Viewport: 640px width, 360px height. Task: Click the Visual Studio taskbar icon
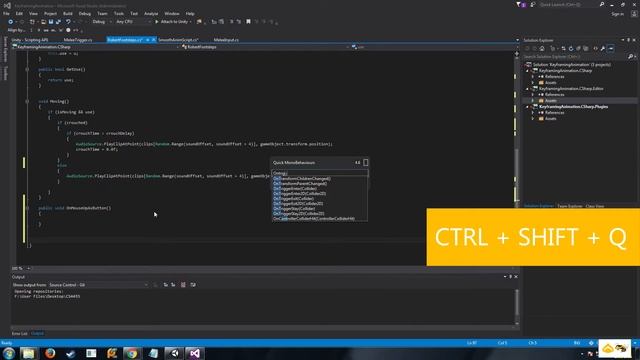tap(195, 353)
